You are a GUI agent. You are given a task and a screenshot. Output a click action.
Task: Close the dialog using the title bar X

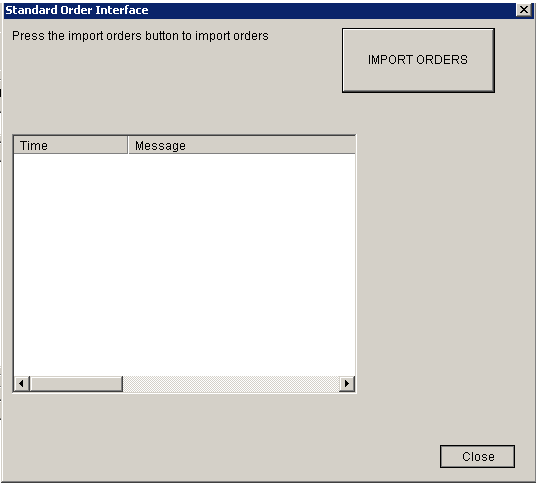524,10
